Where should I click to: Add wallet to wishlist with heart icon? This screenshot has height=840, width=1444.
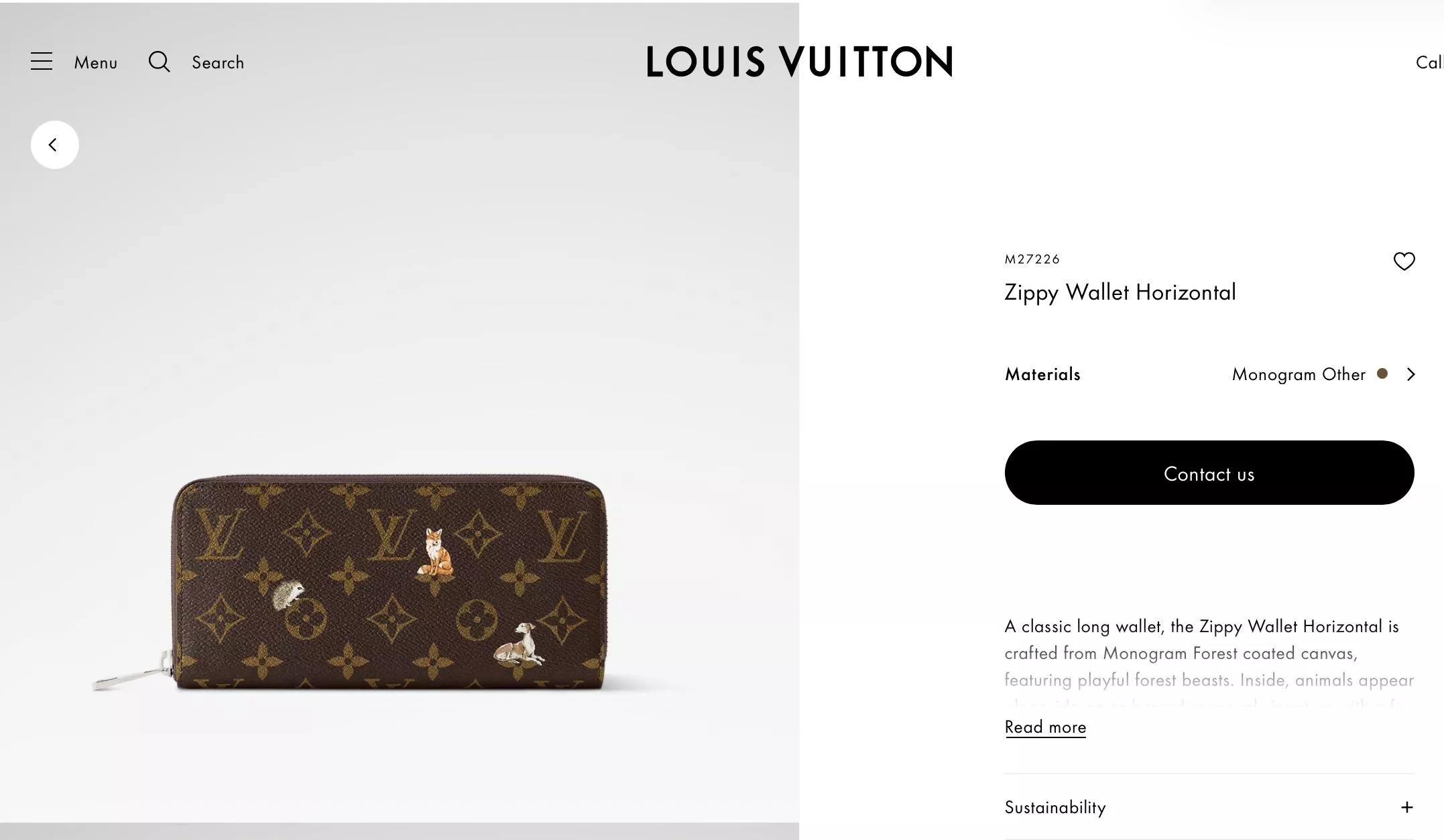[x=1404, y=261]
